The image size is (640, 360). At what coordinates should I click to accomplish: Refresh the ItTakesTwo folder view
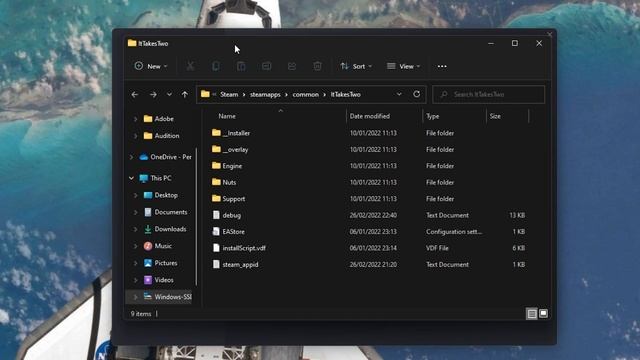416,94
